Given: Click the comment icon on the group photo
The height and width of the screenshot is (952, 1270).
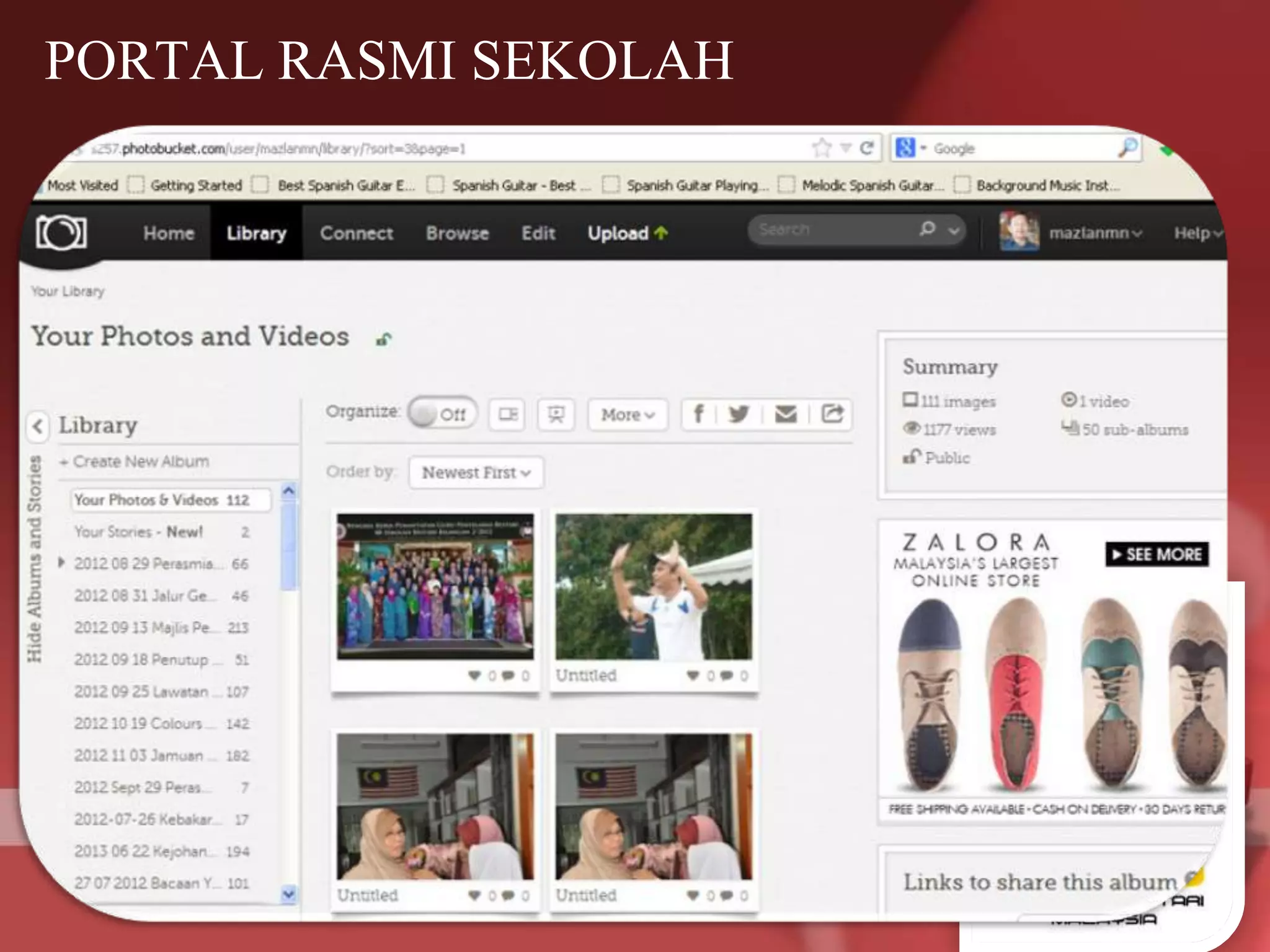Looking at the screenshot, I should tap(507, 676).
